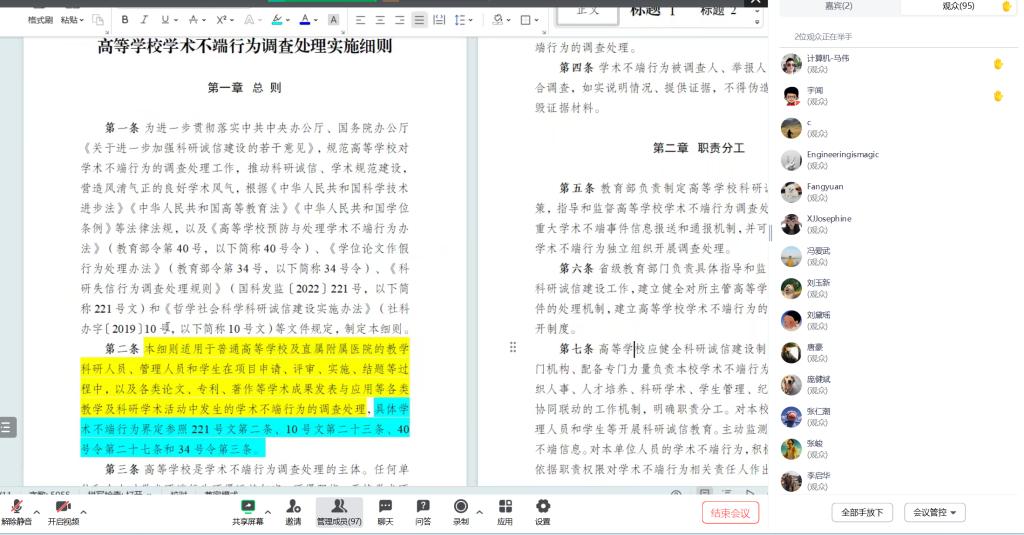1024x535 pixels.
Task: Open the font color dropdown arrow
Action: coord(315,20)
